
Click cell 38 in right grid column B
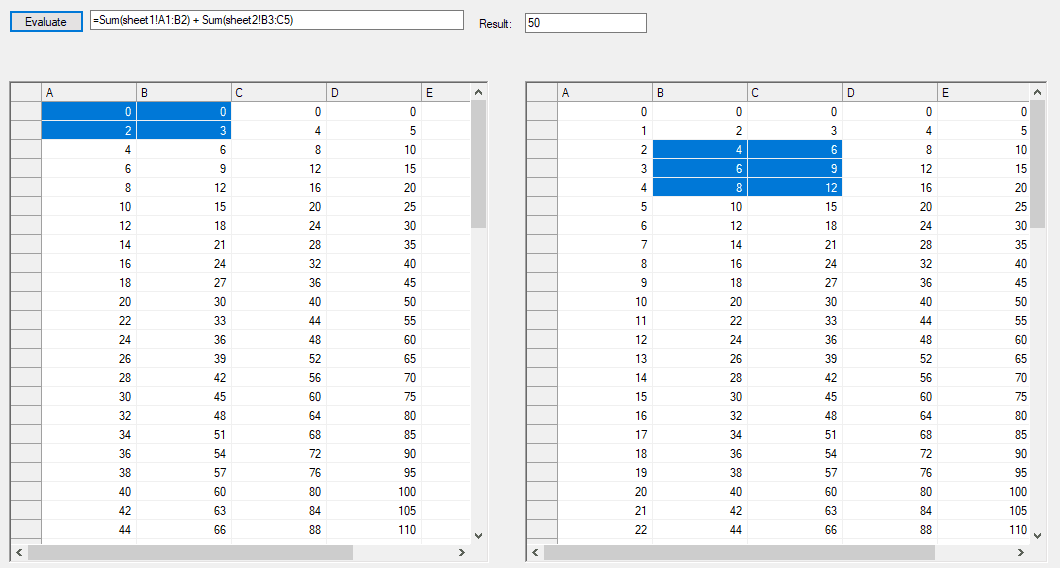pyautogui.click(x=700, y=473)
